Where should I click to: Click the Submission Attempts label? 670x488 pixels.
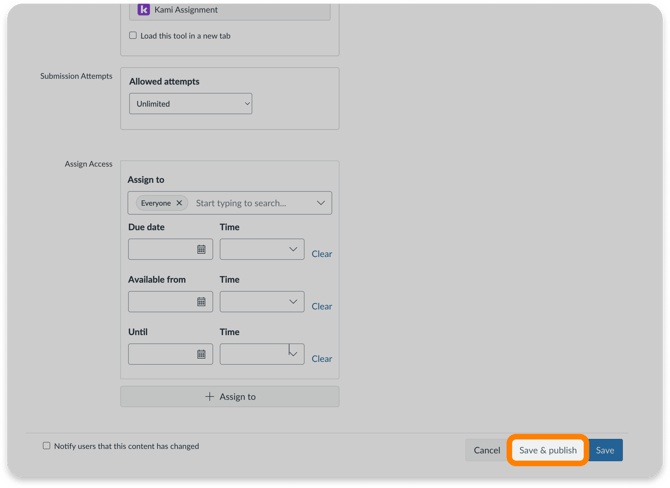(76, 76)
